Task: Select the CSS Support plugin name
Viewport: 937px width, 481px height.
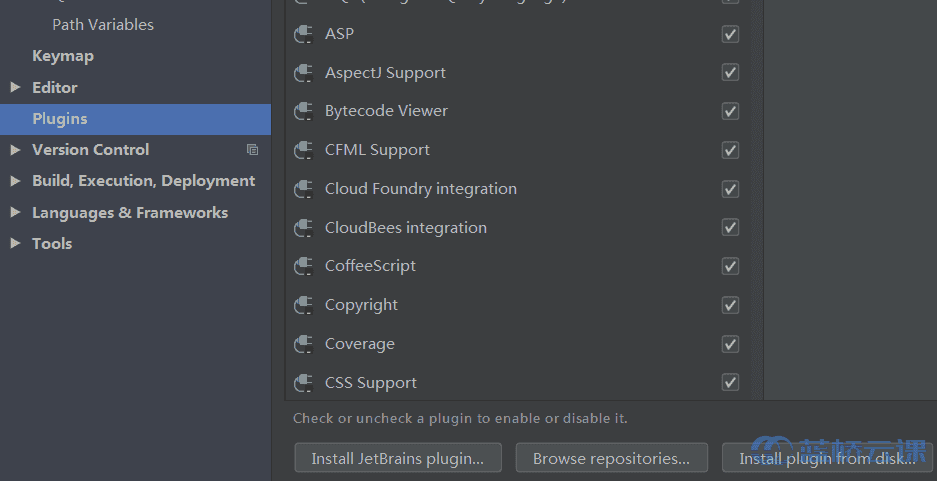Action: [370, 383]
